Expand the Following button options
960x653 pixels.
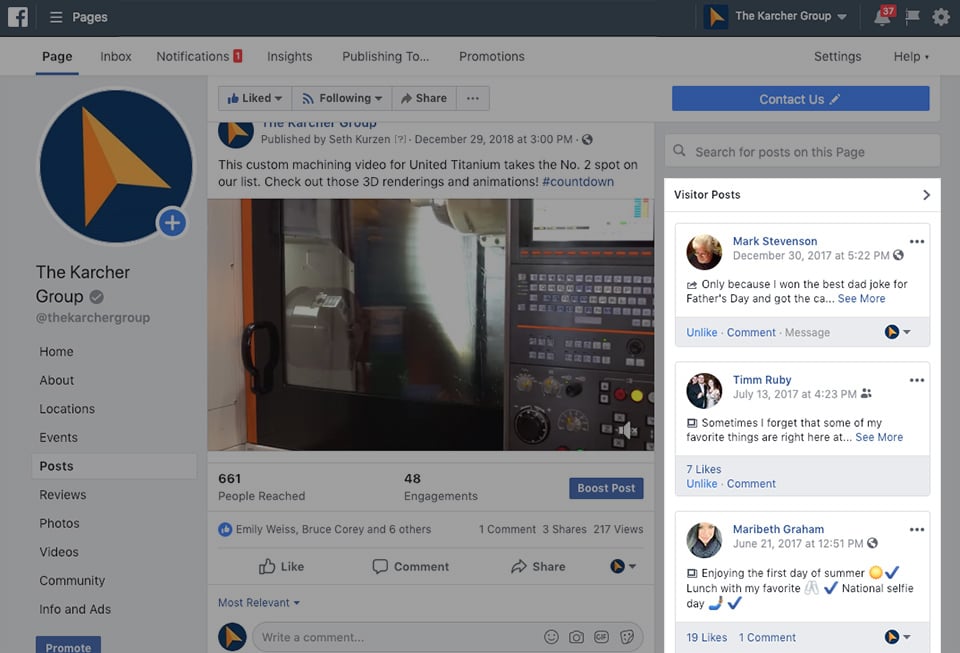[x=341, y=98]
